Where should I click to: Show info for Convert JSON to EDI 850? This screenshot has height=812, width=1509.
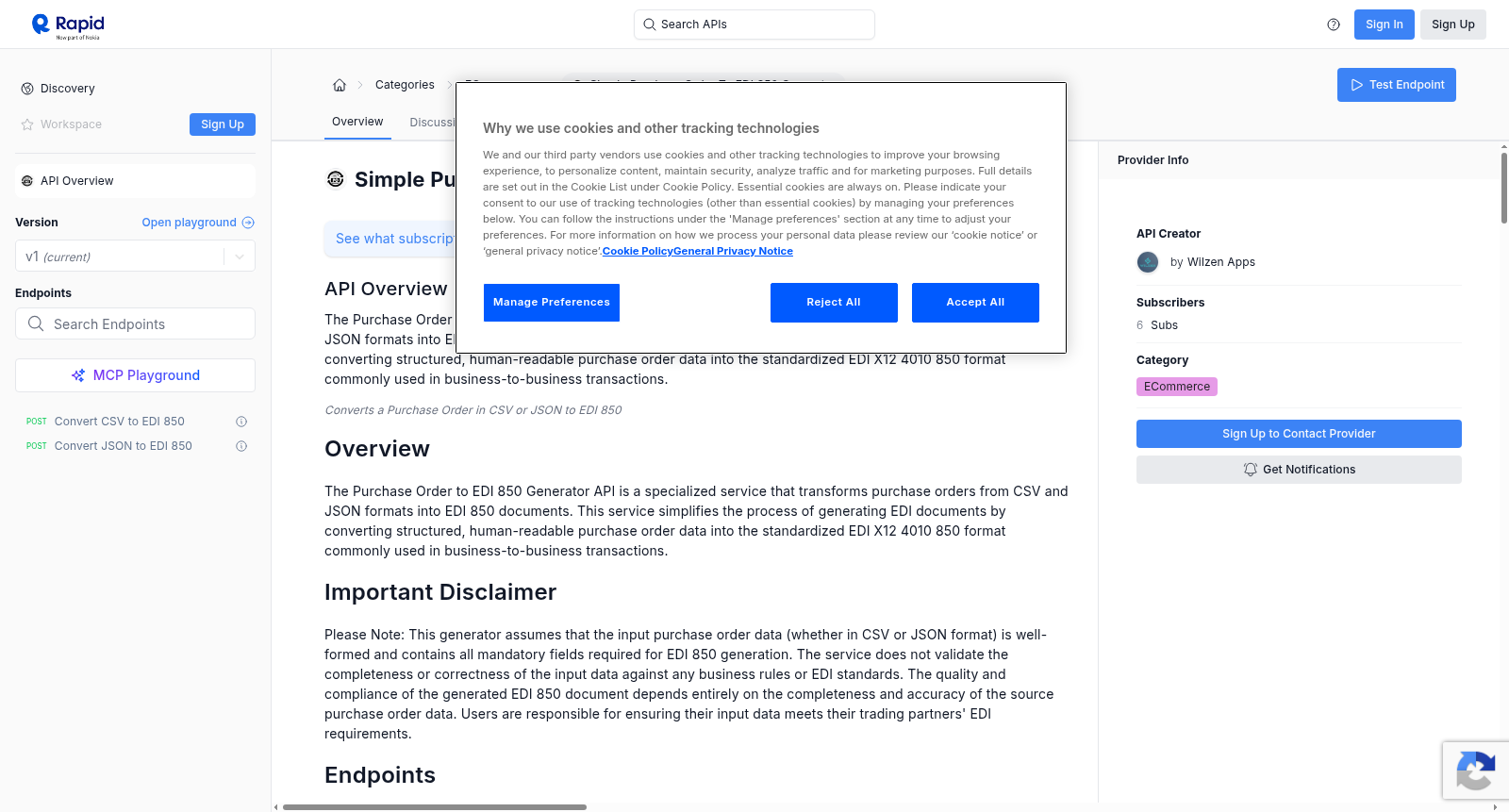tap(241, 446)
